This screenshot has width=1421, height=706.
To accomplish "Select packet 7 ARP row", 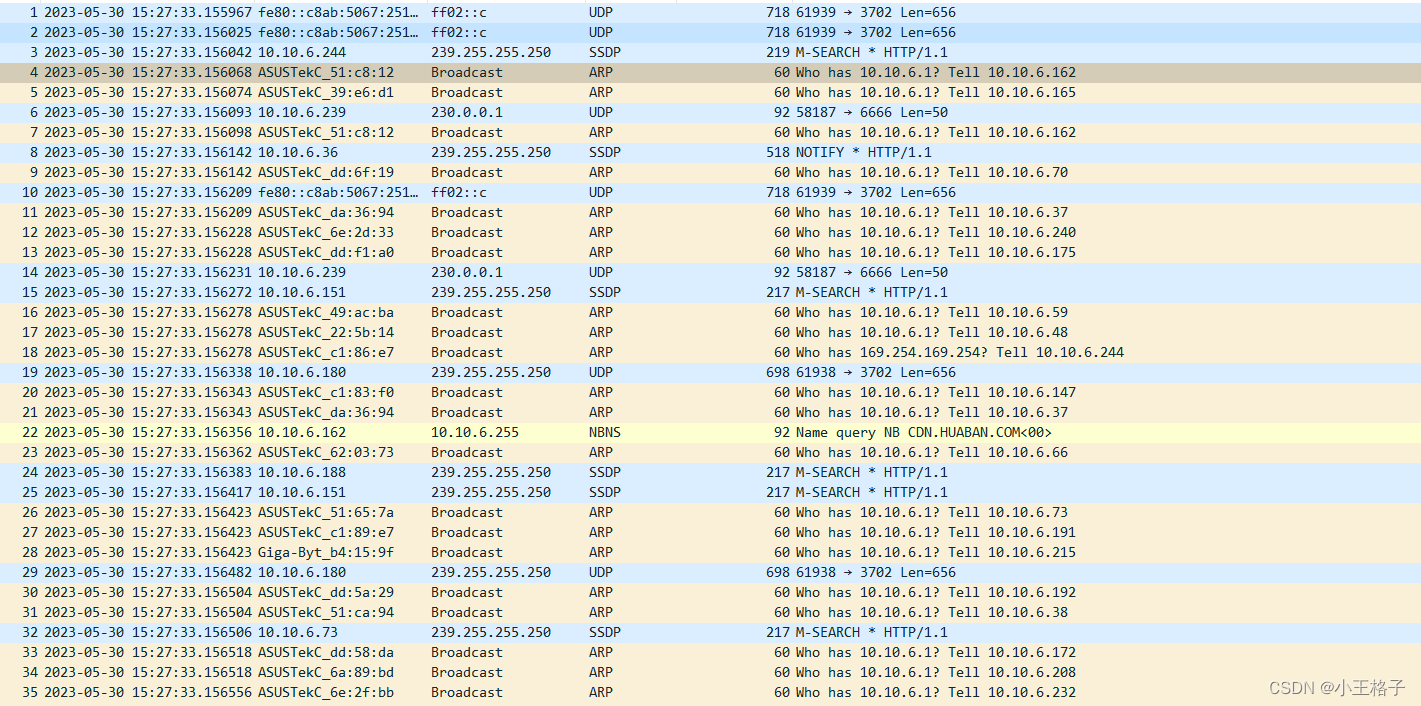I will (710, 132).
